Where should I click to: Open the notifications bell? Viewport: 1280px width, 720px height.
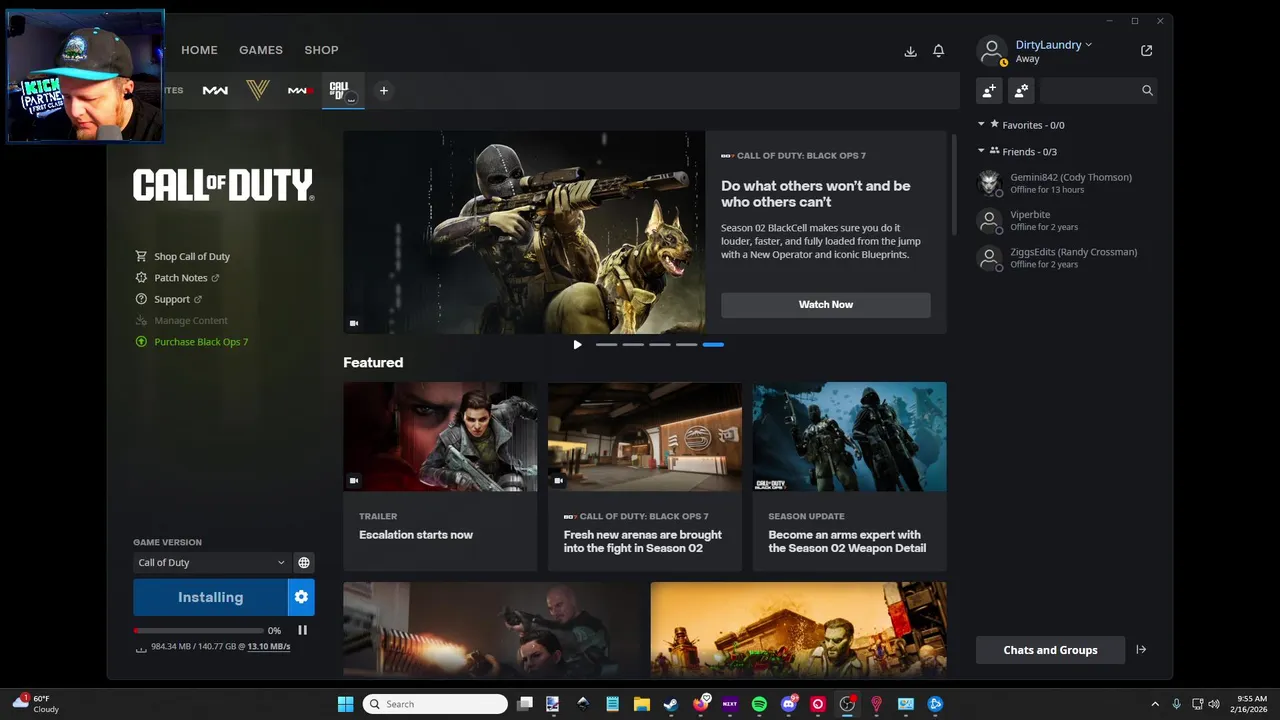(x=938, y=51)
